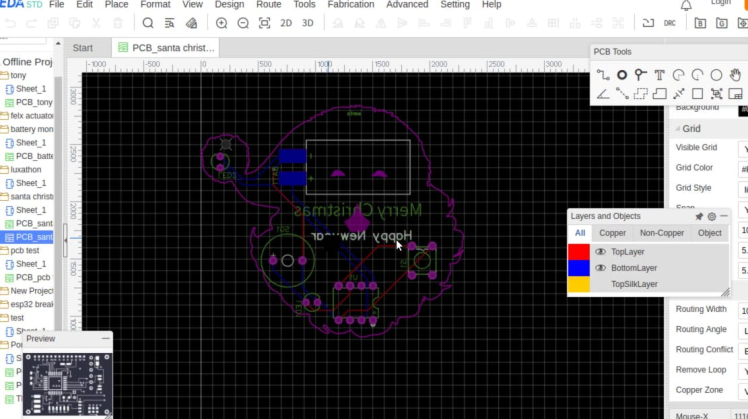Pin the Layers and Objects panel

[x=699, y=216]
